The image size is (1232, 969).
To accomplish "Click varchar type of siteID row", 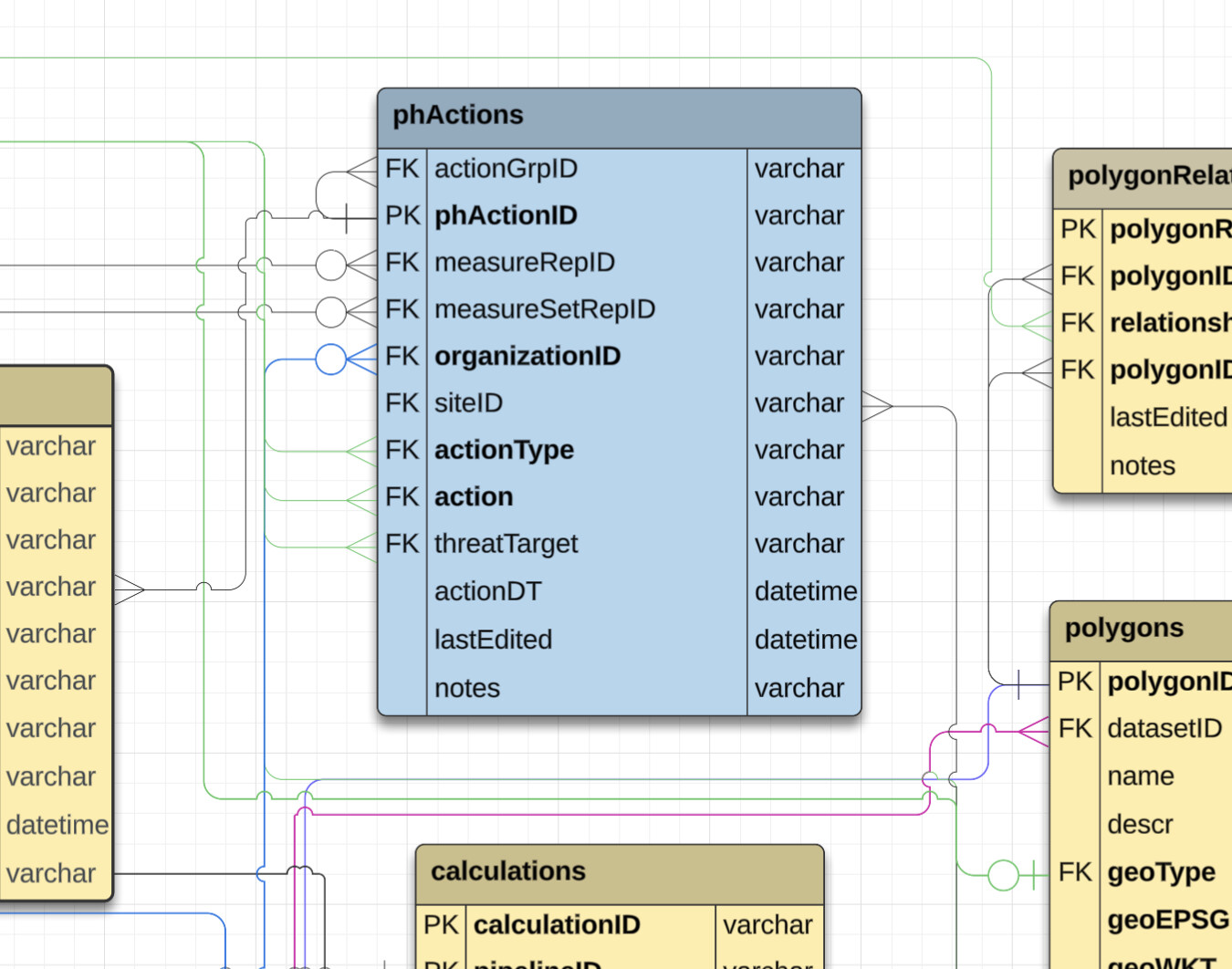I will pos(799,402).
